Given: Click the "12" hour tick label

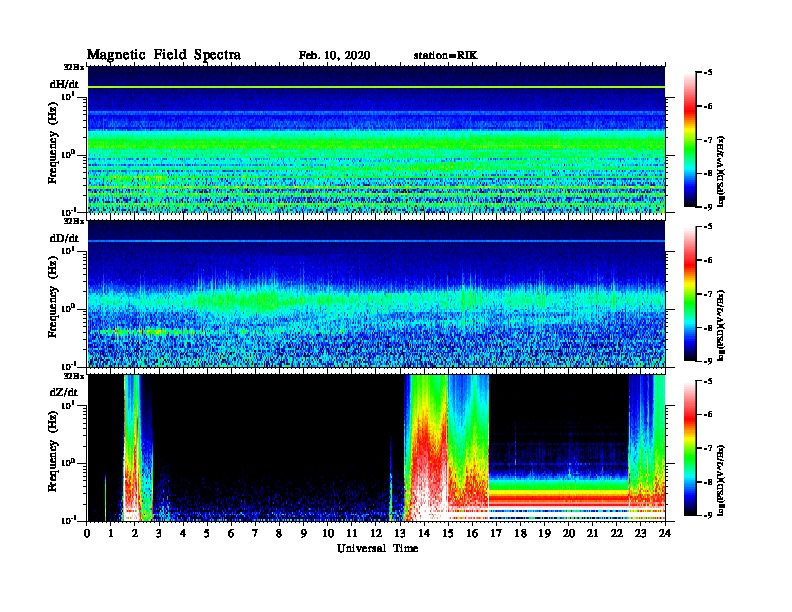Looking at the screenshot, I should coord(376,533).
